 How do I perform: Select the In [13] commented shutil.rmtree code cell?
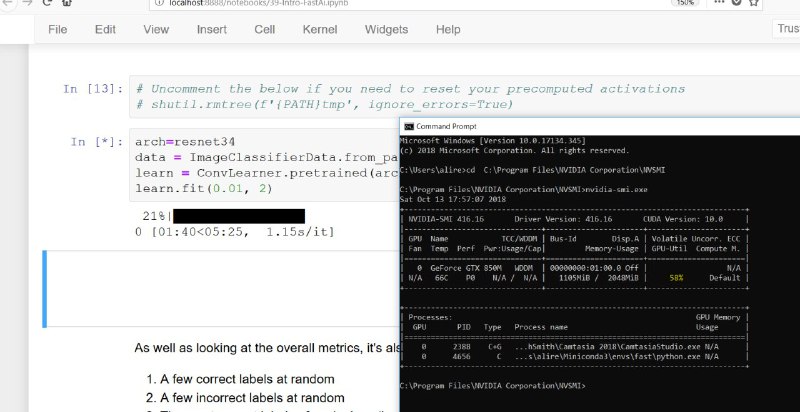(x=464, y=97)
